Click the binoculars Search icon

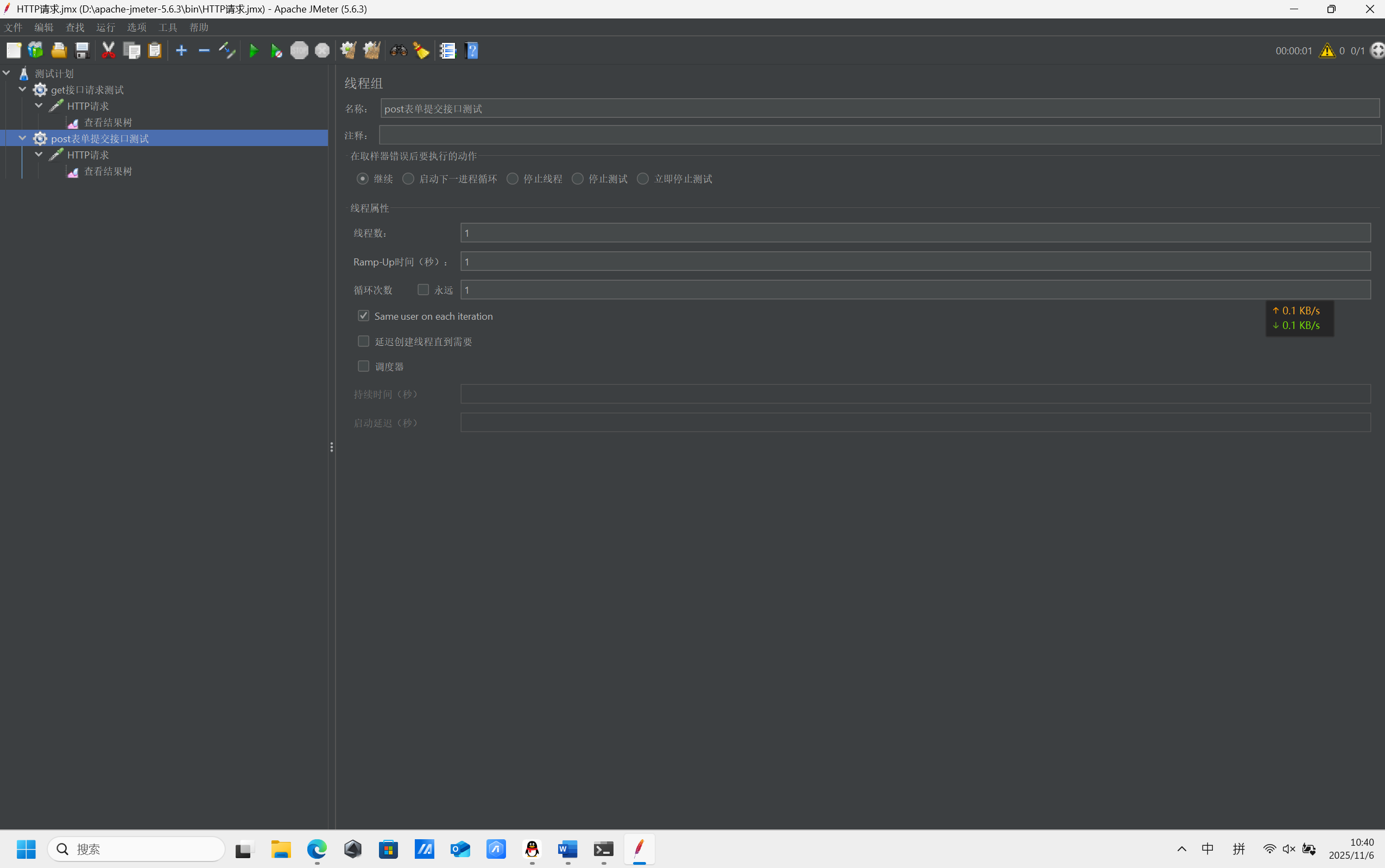pos(399,50)
